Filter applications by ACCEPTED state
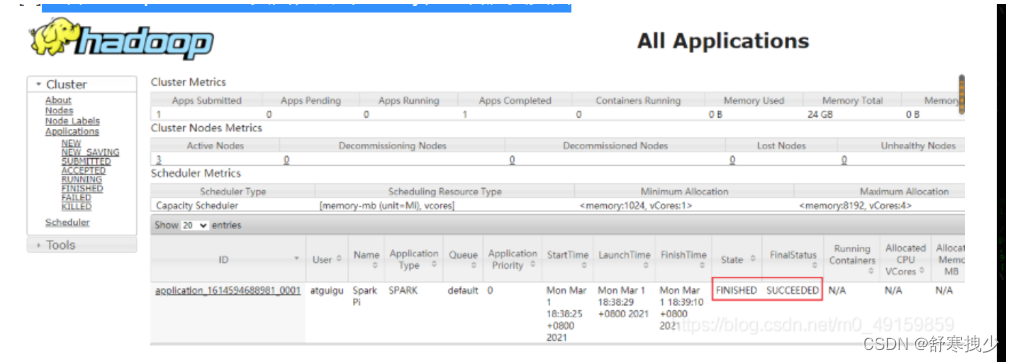The height and width of the screenshot is (362, 1015). (x=84, y=170)
